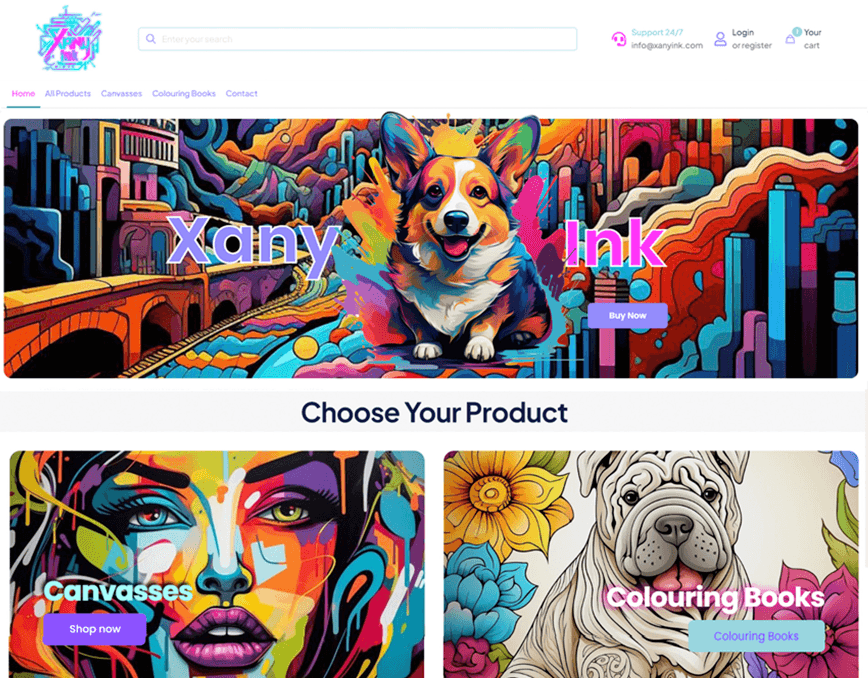Open the Canvasses menu item
This screenshot has height=678, width=868.
(x=121, y=94)
